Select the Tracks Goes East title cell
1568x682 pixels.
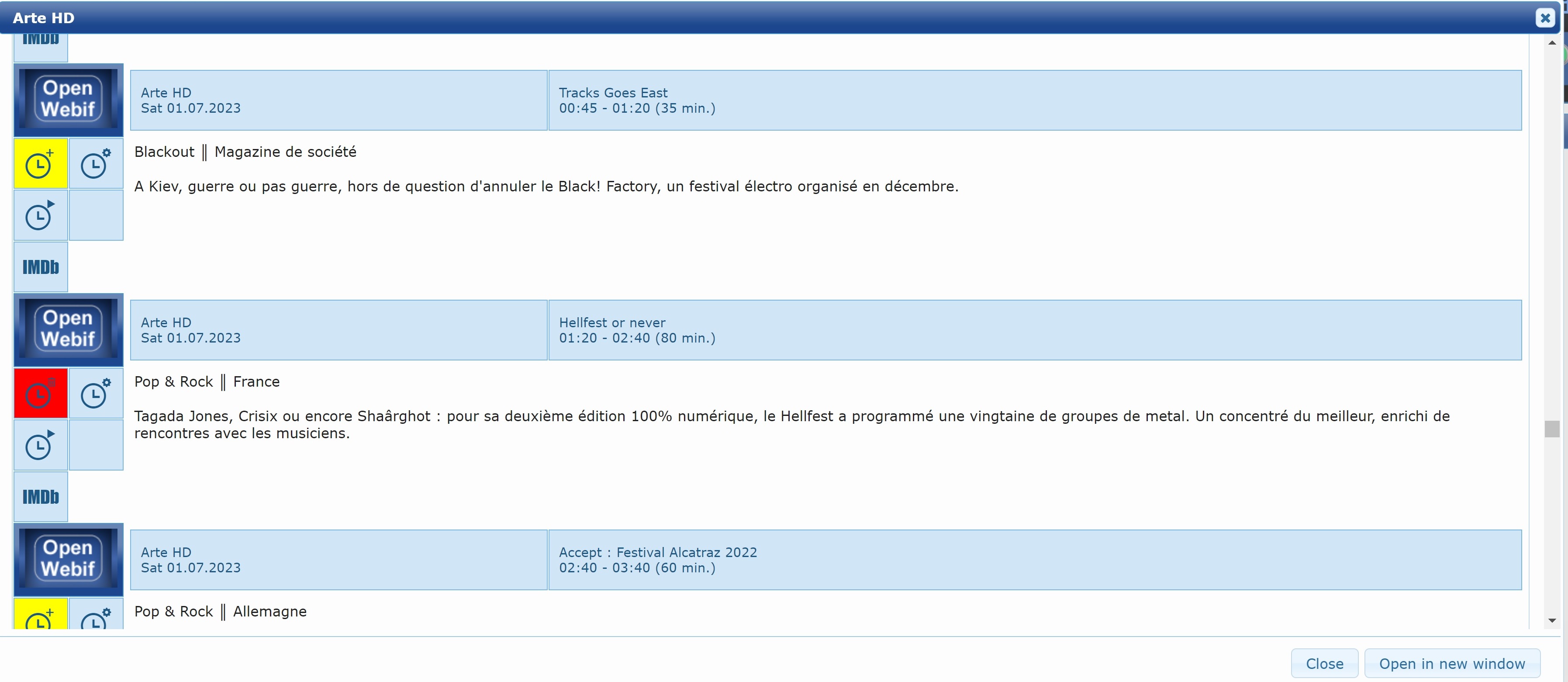[1035, 100]
